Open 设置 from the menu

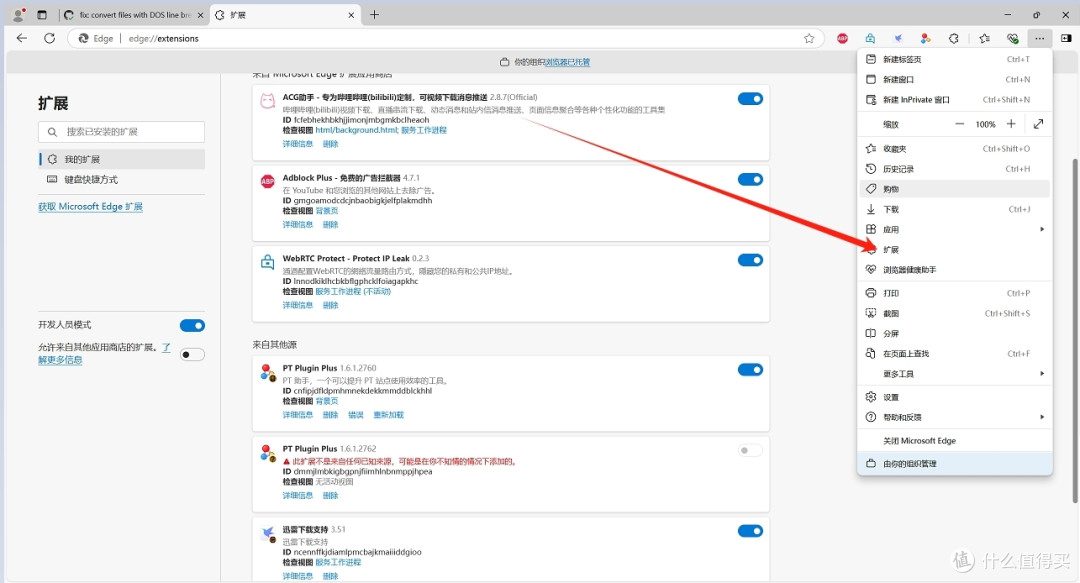[890, 397]
